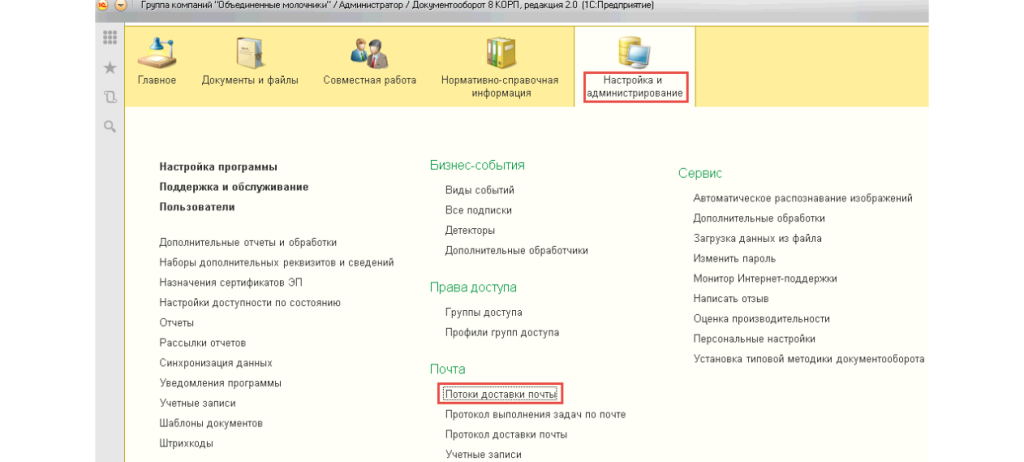Open History icon in left sidebar

coord(110,97)
